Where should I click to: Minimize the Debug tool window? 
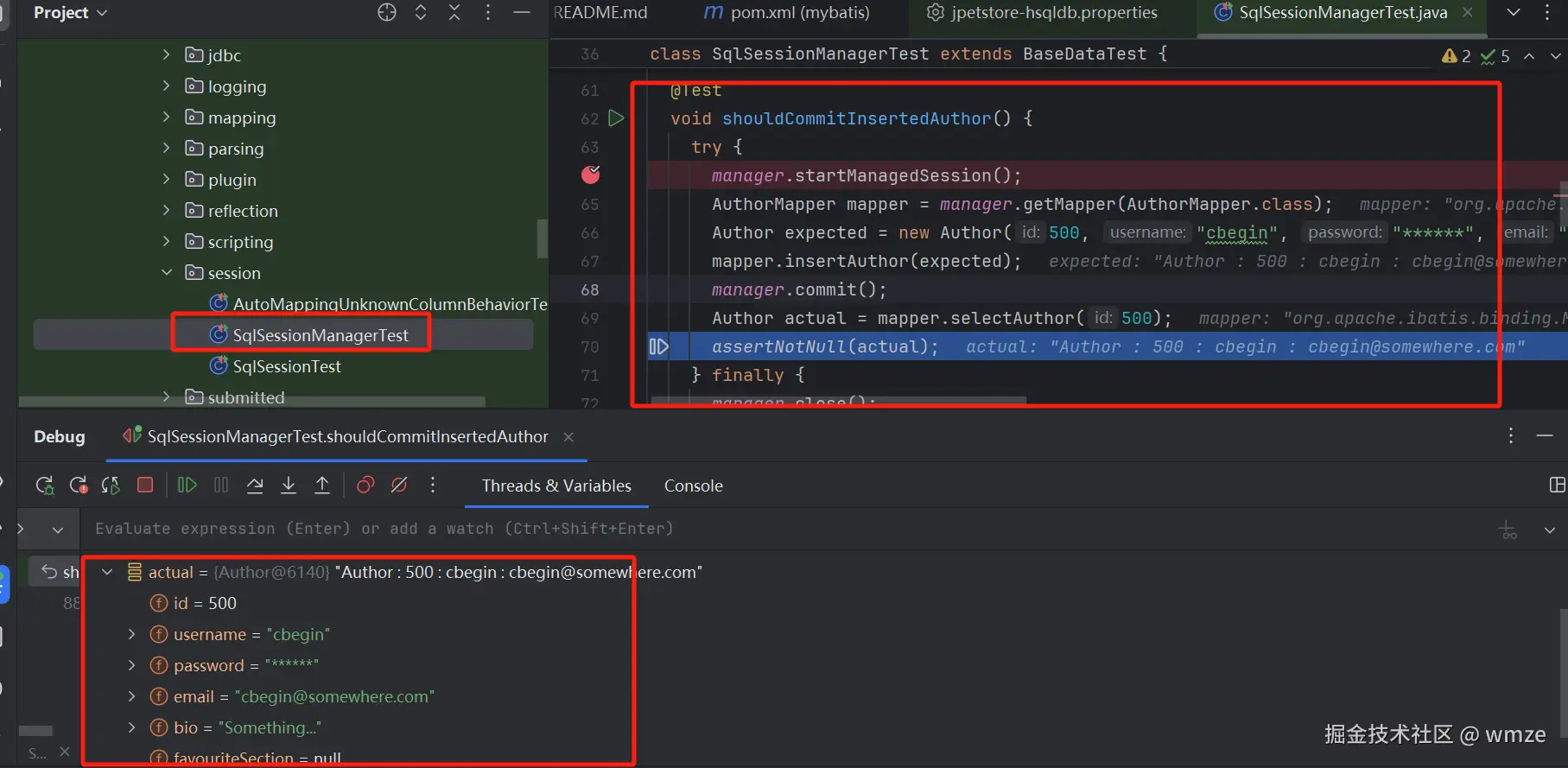(1546, 436)
